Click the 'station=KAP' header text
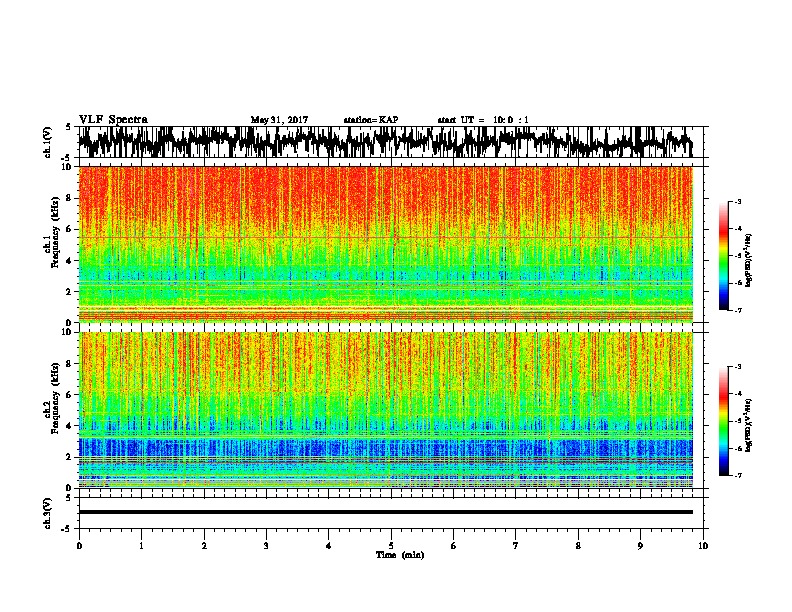This screenshot has width=792, height=612. coord(371,120)
